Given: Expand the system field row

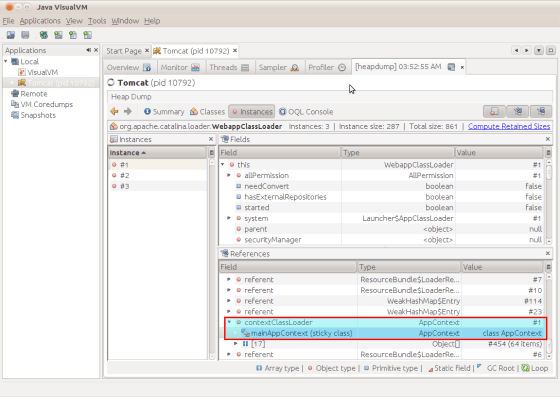Looking at the screenshot, I should (x=229, y=218).
